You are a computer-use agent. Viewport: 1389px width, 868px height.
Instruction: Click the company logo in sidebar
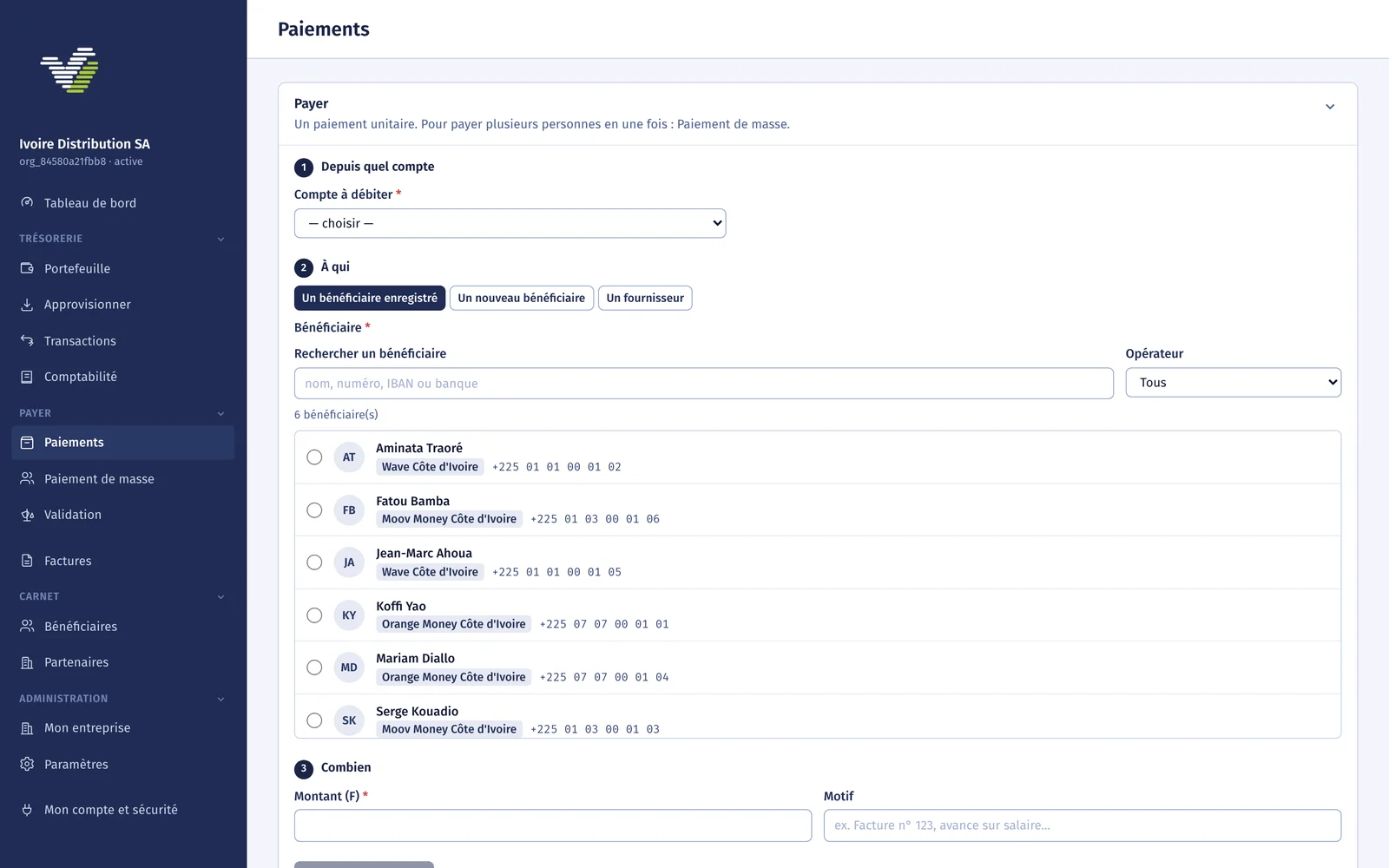(x=69, y=70)
